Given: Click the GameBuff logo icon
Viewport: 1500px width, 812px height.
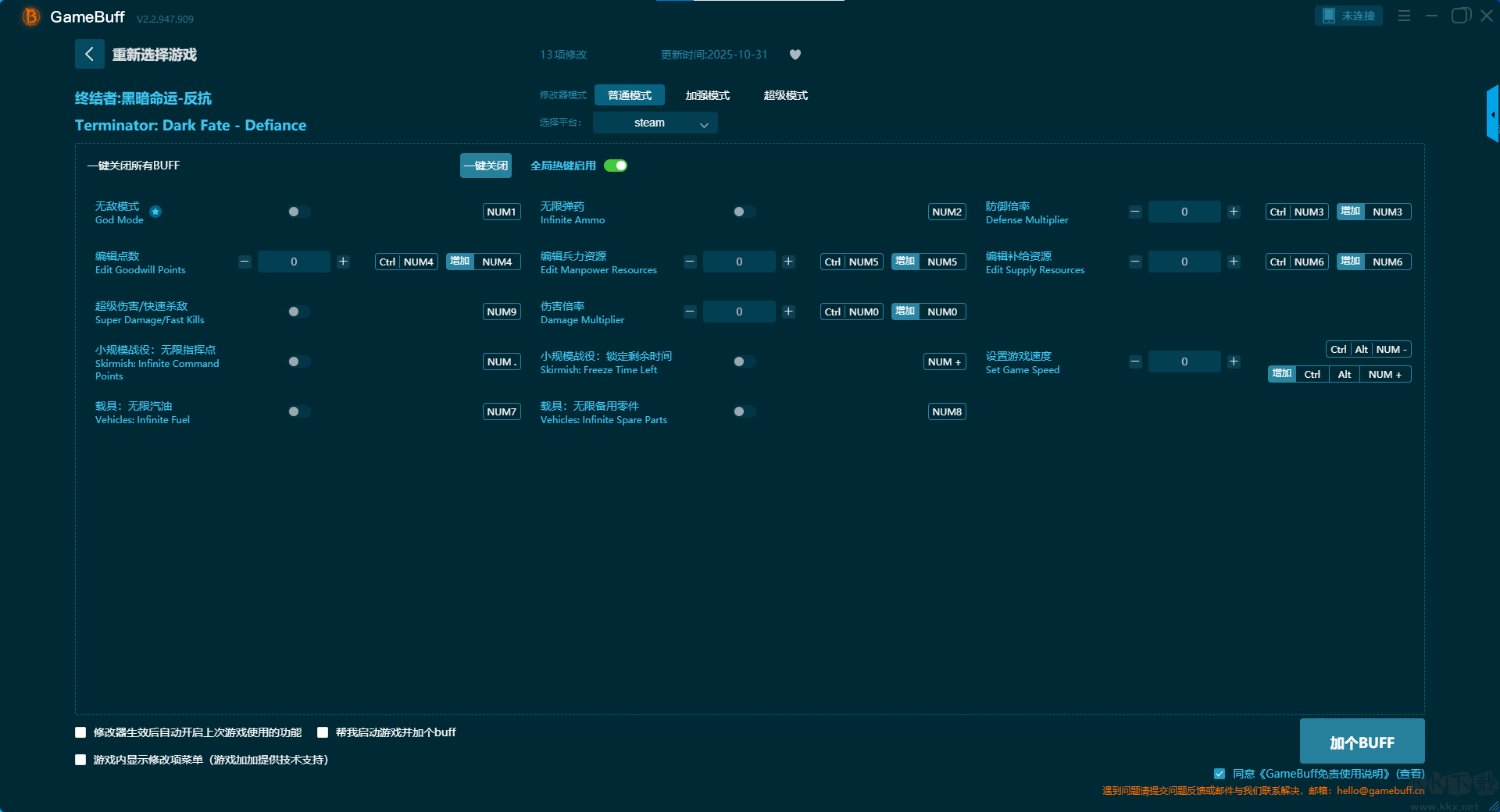Looking at the screenshot, I should tap(30, 16).
